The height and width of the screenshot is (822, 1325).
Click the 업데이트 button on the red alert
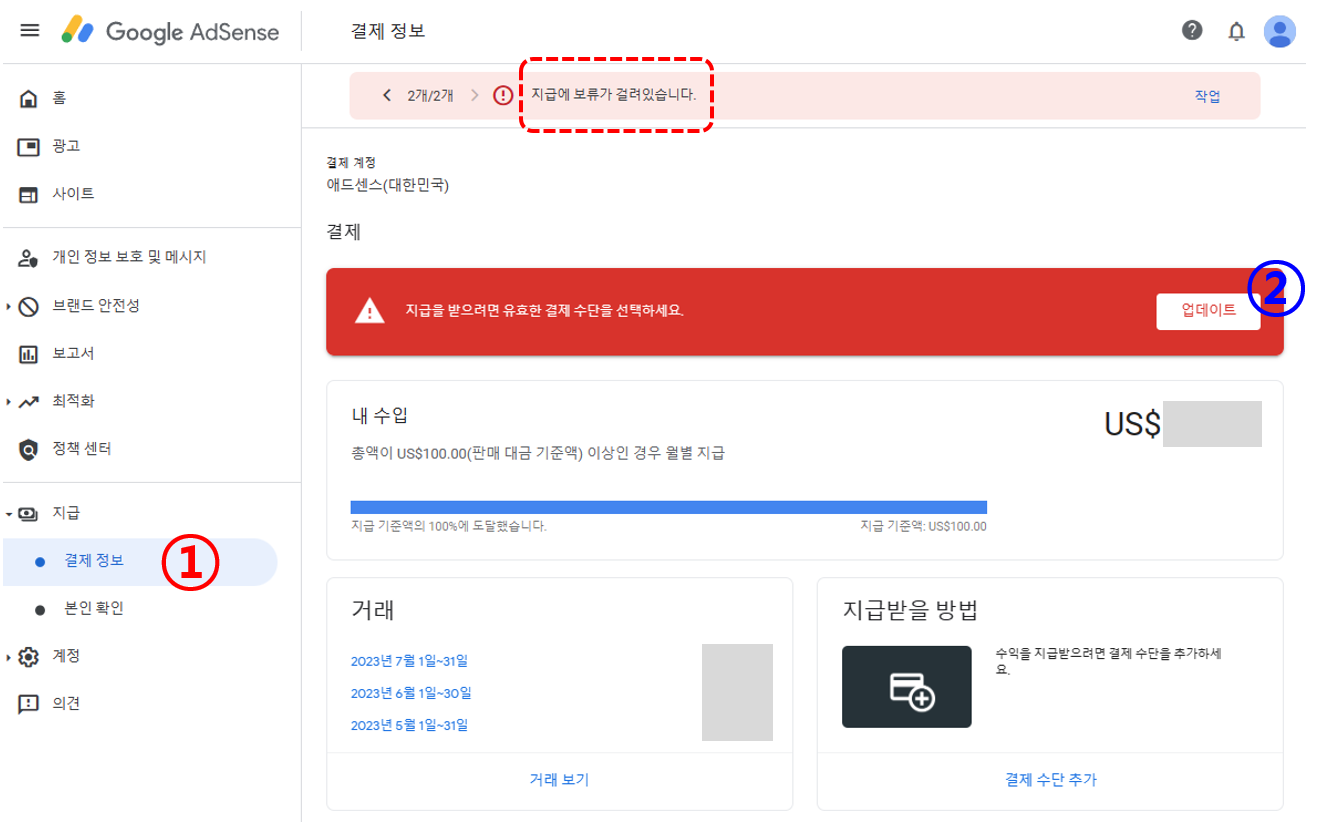point(1208,311)
